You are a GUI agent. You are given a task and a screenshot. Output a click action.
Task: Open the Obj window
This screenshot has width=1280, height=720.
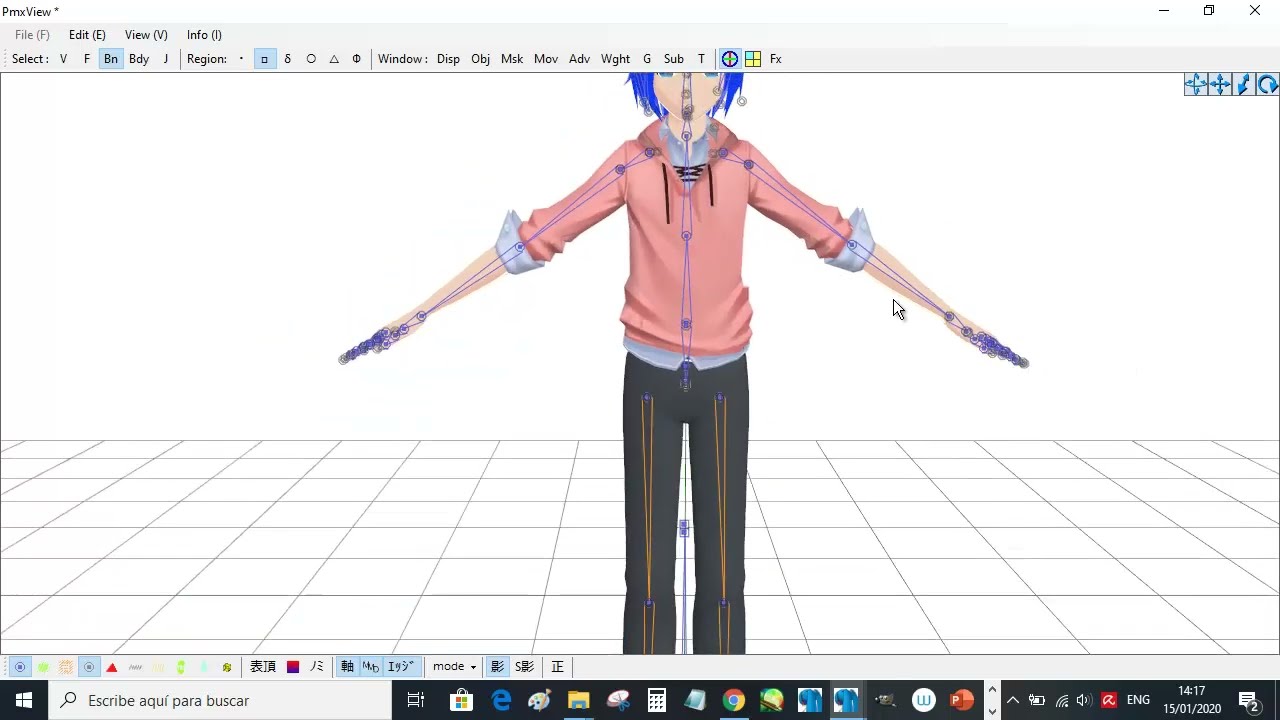pos(481,59)
